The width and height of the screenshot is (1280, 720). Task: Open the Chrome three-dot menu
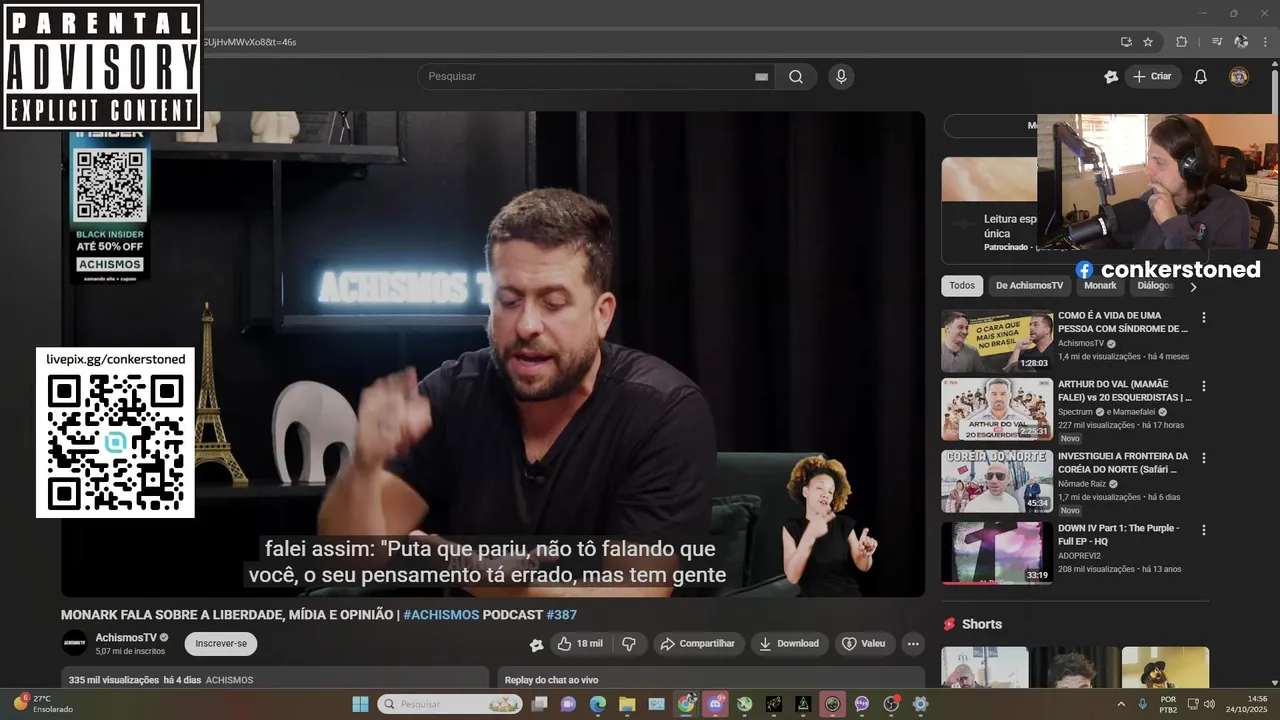1266,42
